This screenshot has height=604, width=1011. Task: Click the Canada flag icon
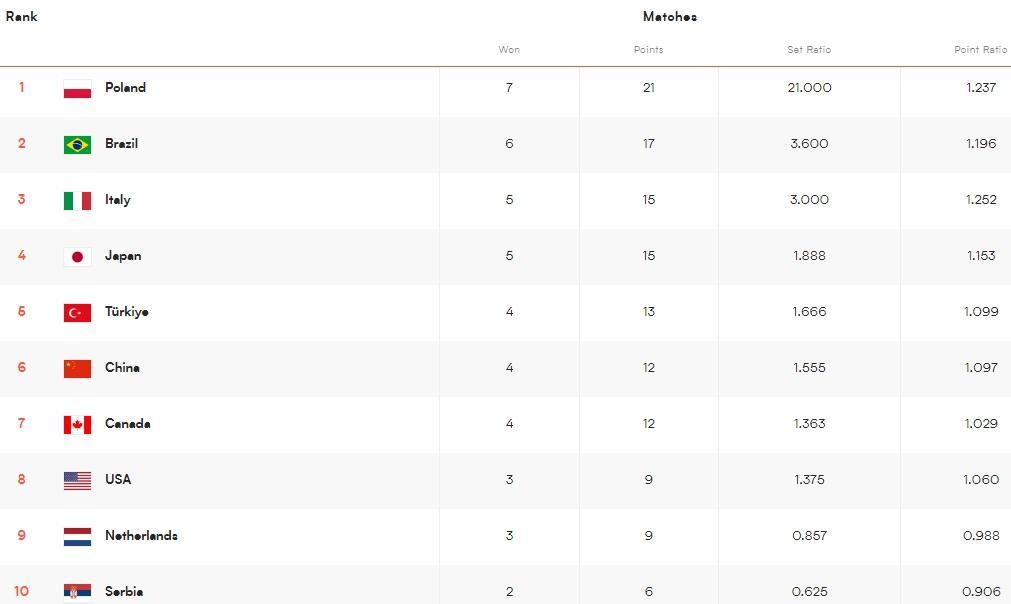tap(77, 425)
